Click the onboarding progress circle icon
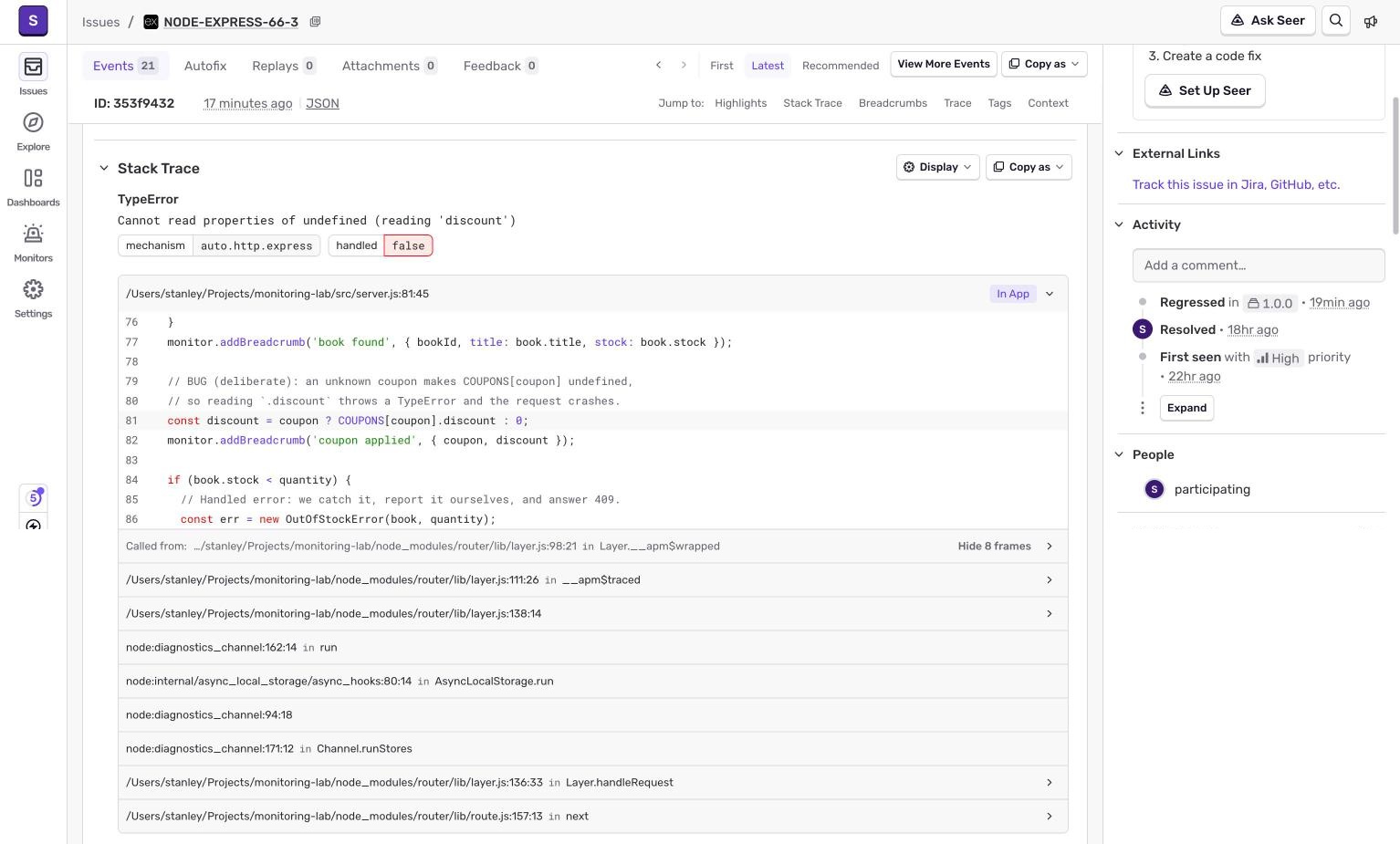The width and height of the screenshot is (1400, 844). click(x=34, y=497)
